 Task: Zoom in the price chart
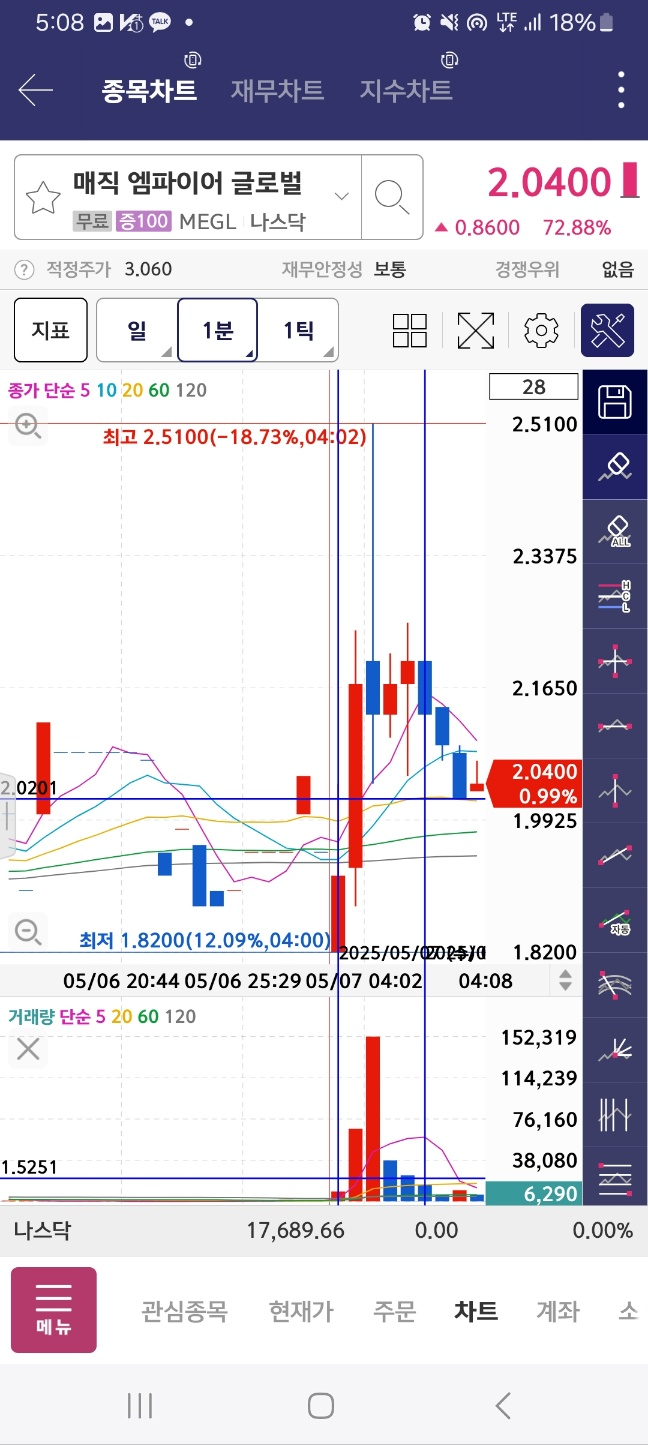pos(28,427)
